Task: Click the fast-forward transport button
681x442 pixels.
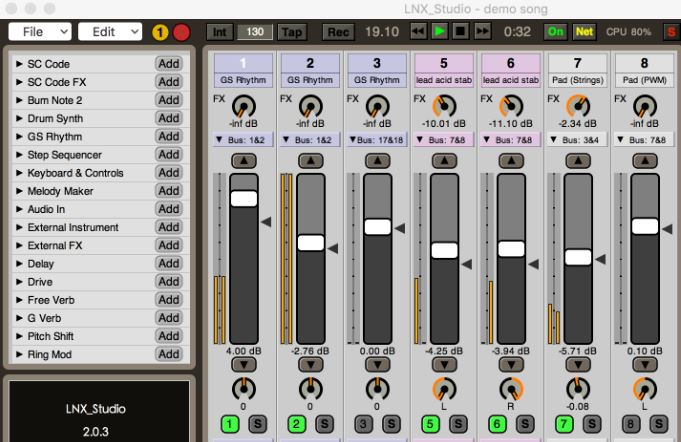Action: (482, 31)
